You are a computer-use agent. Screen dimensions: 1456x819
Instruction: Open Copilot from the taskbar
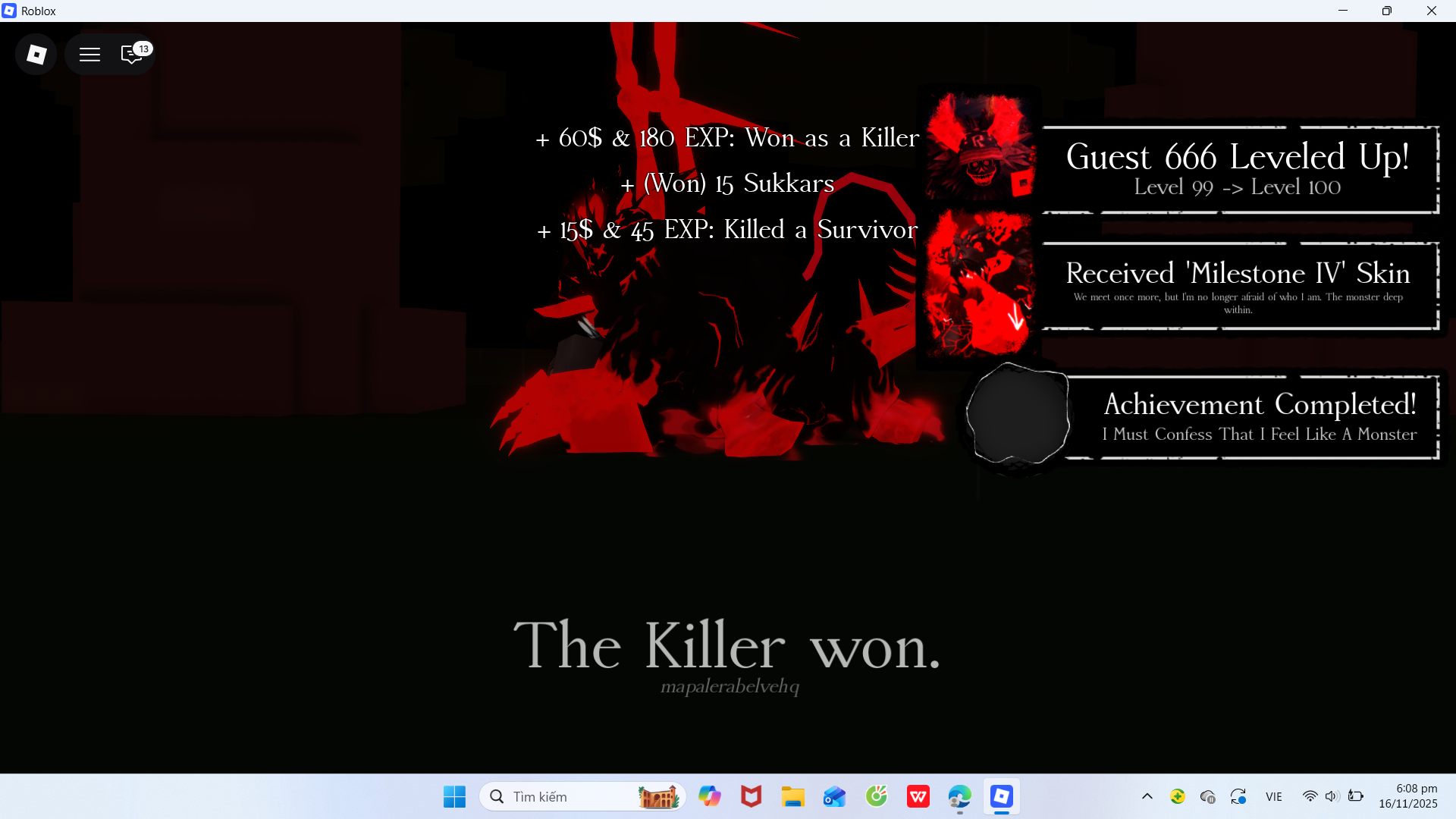(710, 796)
